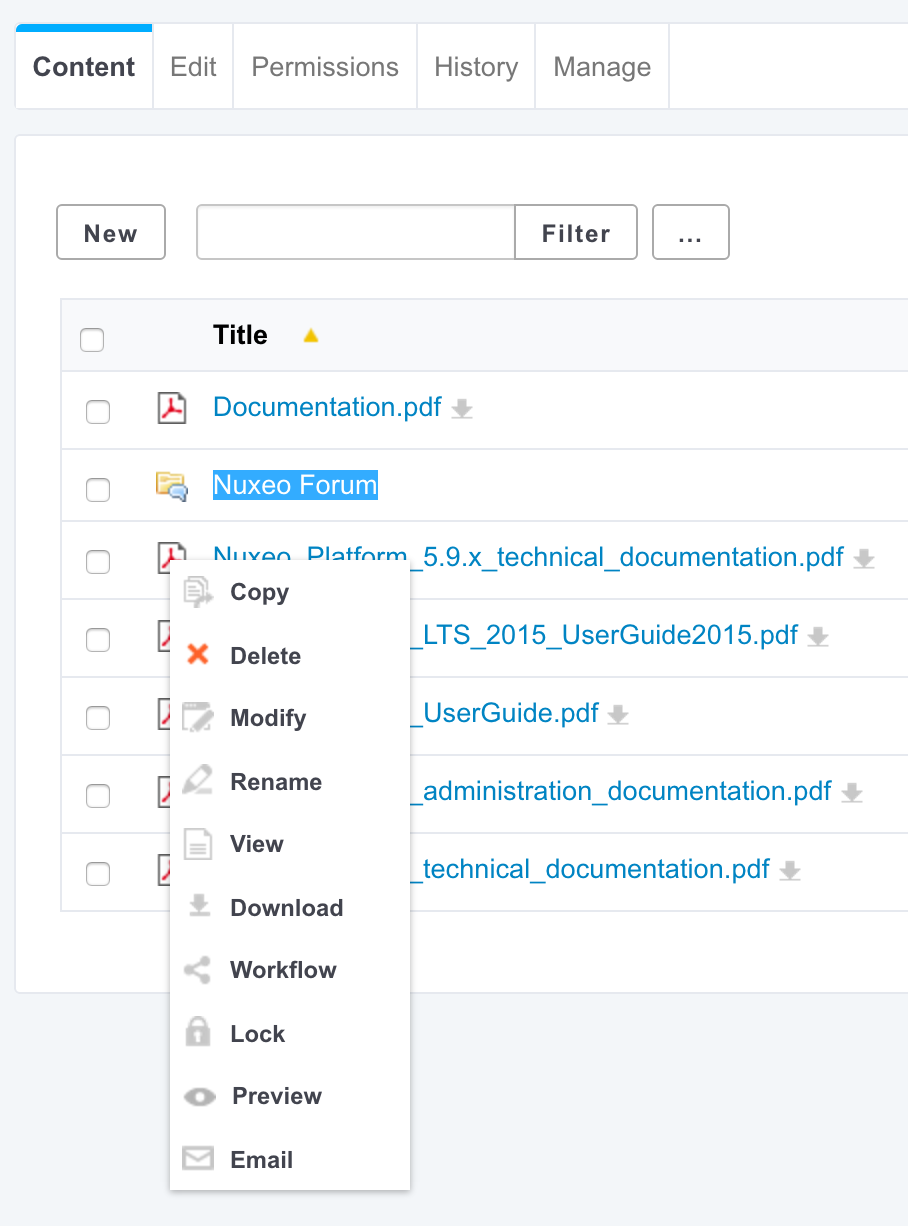Check the box for _UserGuide.pdf row

[98, 717]
